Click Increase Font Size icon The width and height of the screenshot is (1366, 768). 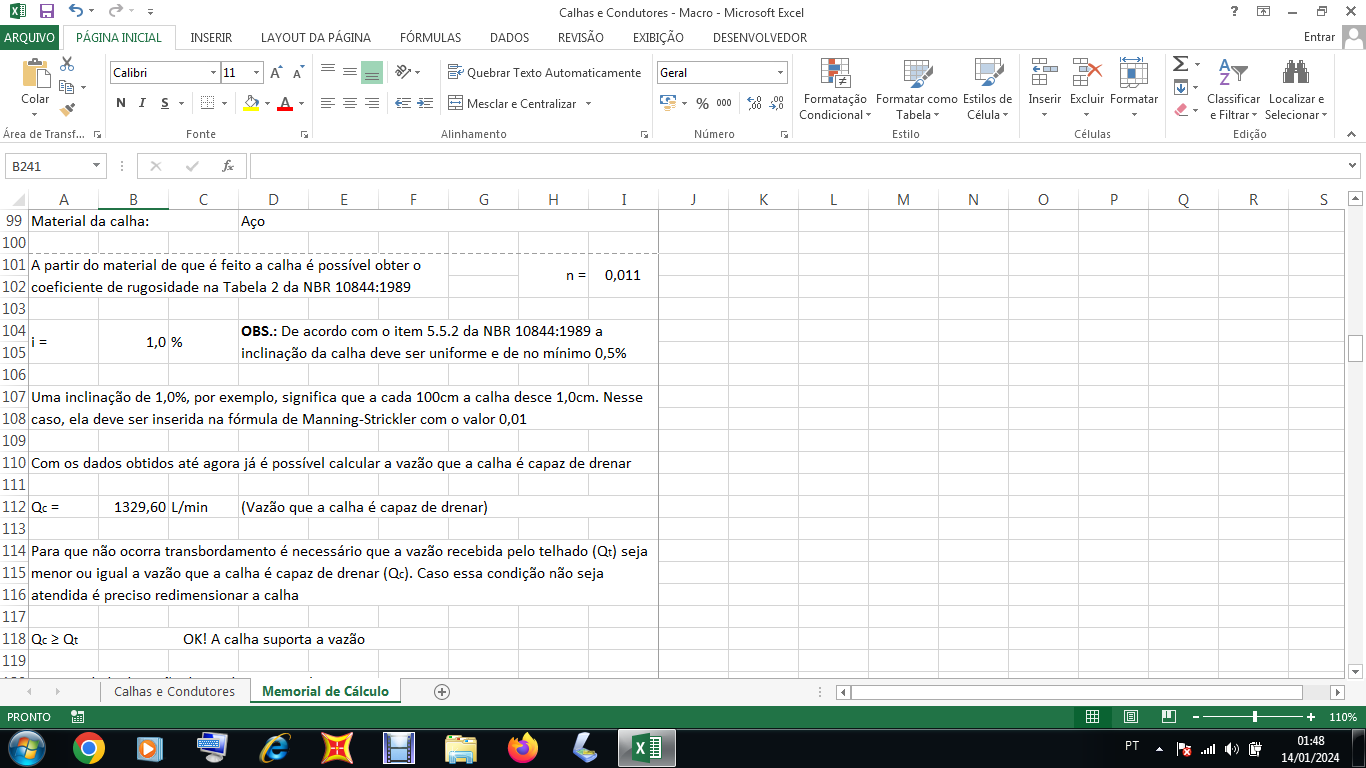[x=277, y=73]
